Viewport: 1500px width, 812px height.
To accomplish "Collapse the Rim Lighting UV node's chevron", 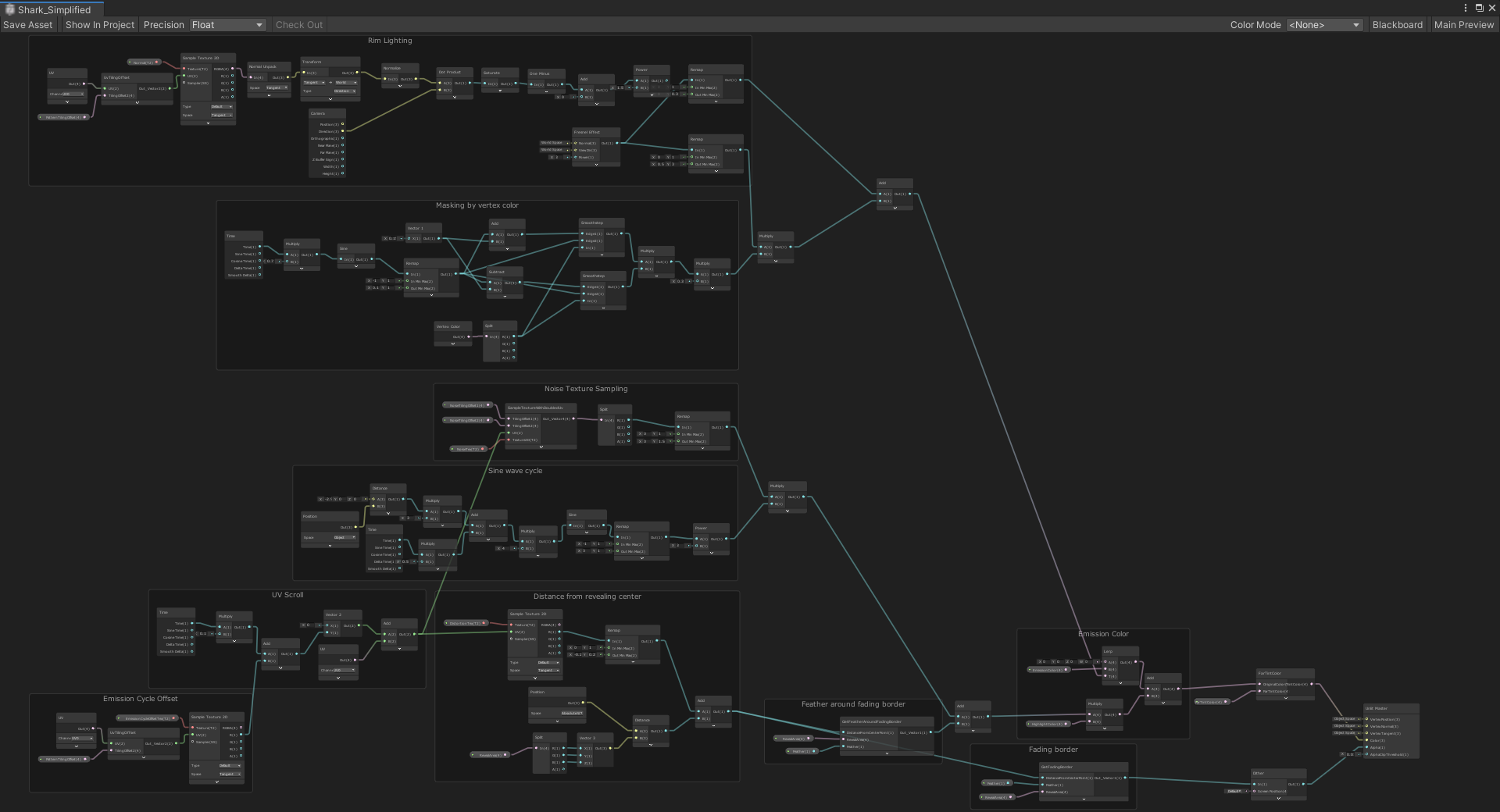I will pyautogui.click(x=67, y=102).
